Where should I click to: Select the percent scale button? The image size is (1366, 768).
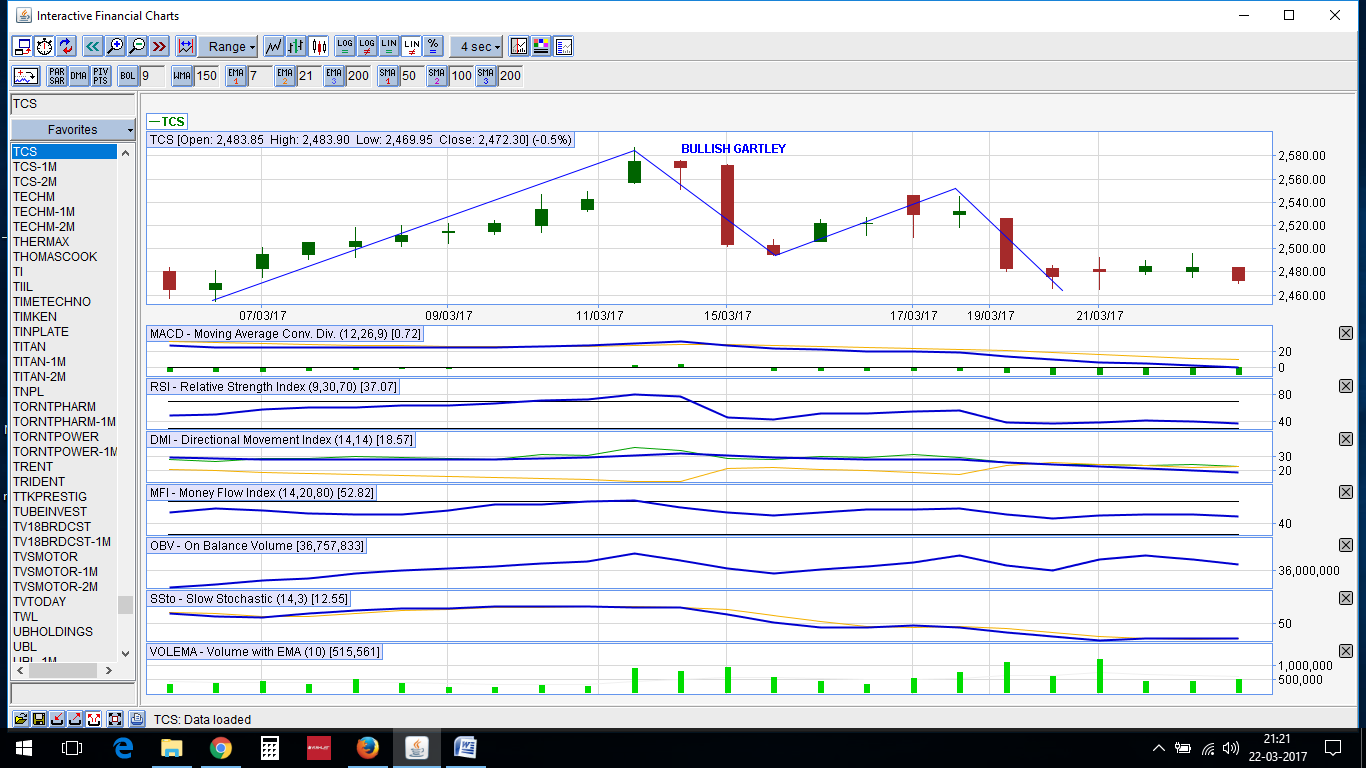tap(433, 46)
